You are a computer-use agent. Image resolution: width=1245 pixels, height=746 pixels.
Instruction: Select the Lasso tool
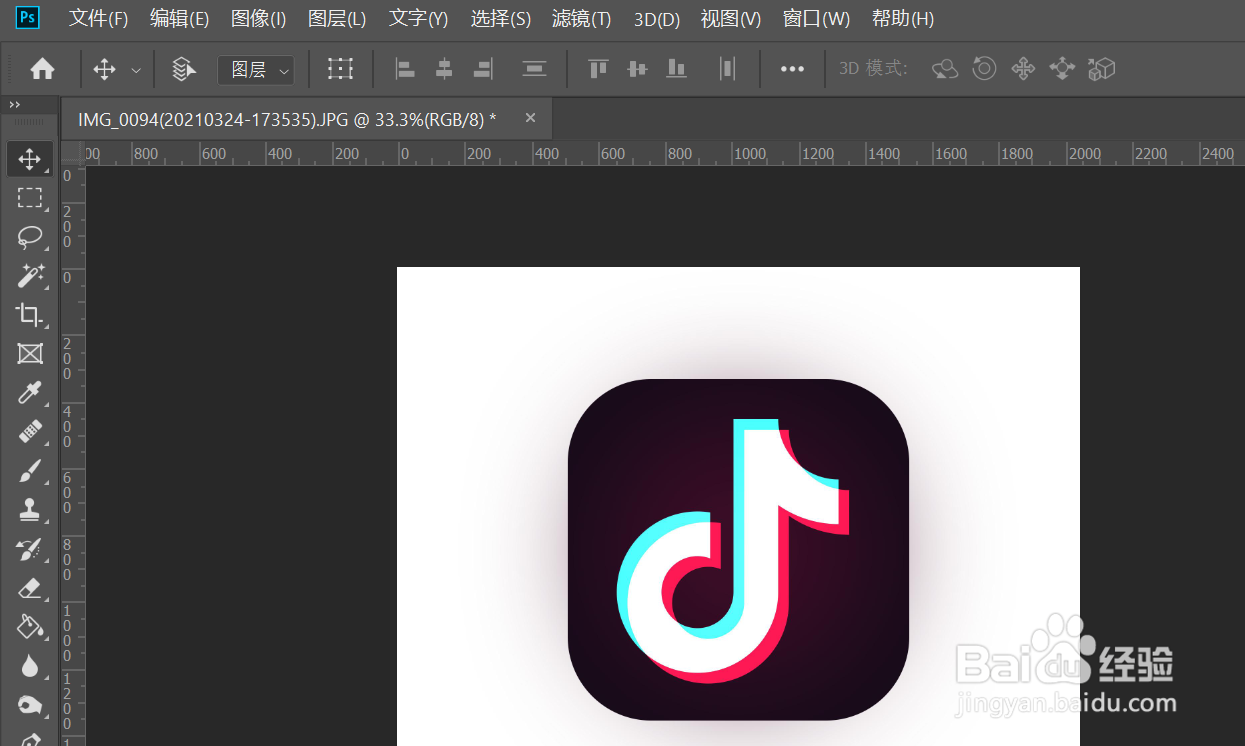pos(30,237)
